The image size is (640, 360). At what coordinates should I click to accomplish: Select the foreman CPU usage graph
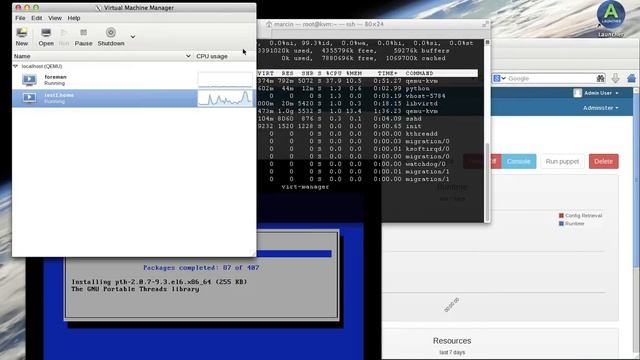pyautogui.click(x=225, y=80)
